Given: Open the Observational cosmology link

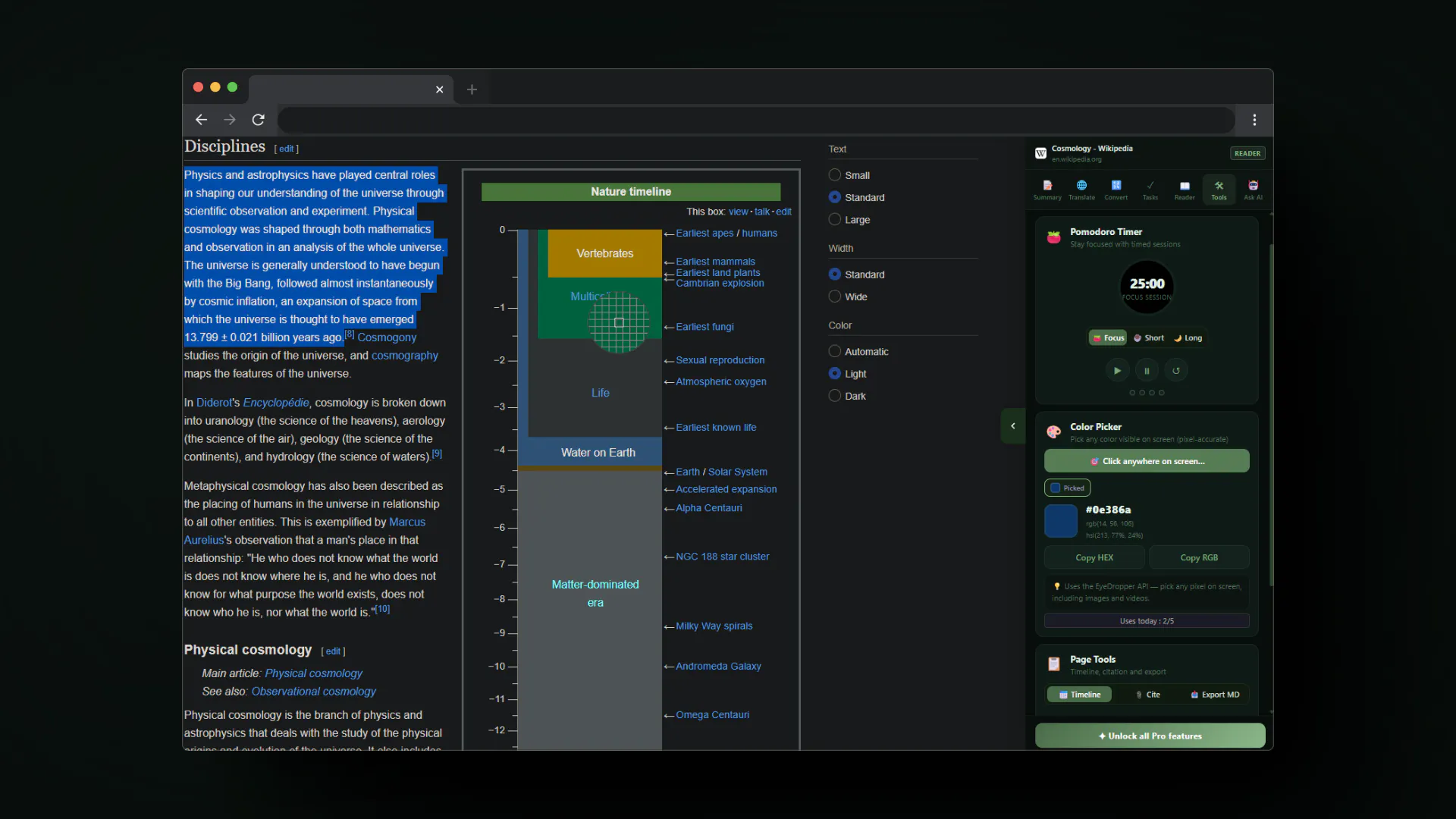Looking at the screenshot, I should coord(314,692).
